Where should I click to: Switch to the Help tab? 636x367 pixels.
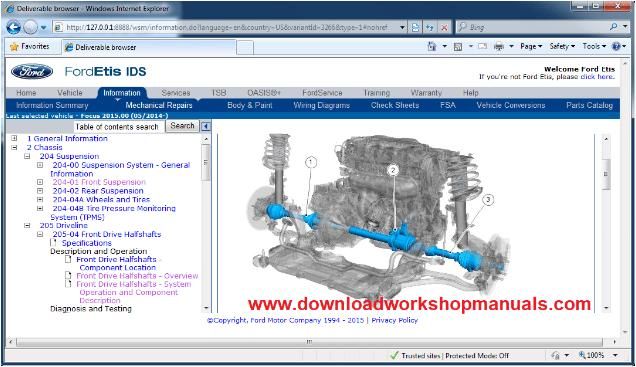point(471,92)
